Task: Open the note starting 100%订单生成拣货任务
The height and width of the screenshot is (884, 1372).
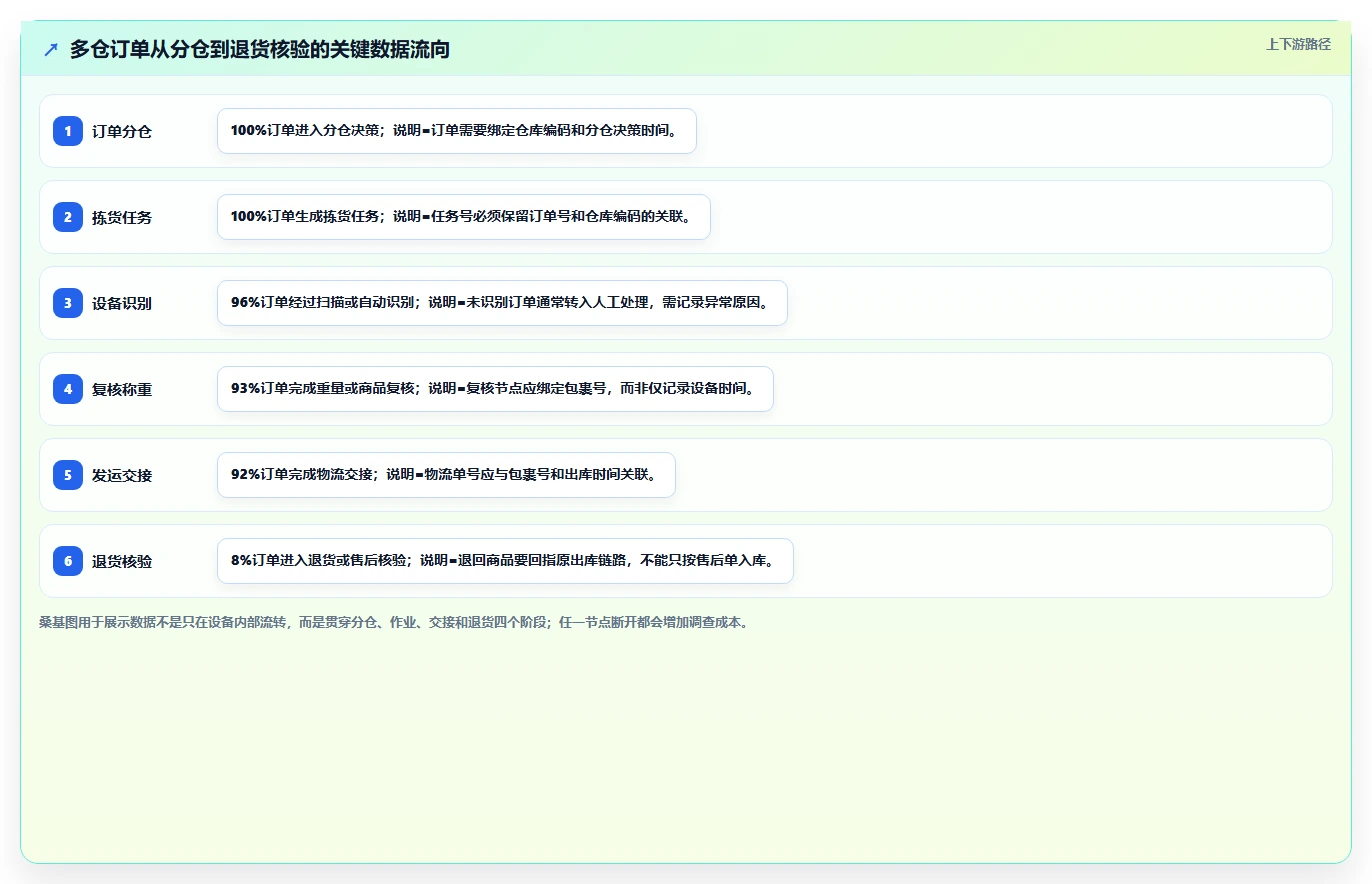Action: tap(463, 217)
